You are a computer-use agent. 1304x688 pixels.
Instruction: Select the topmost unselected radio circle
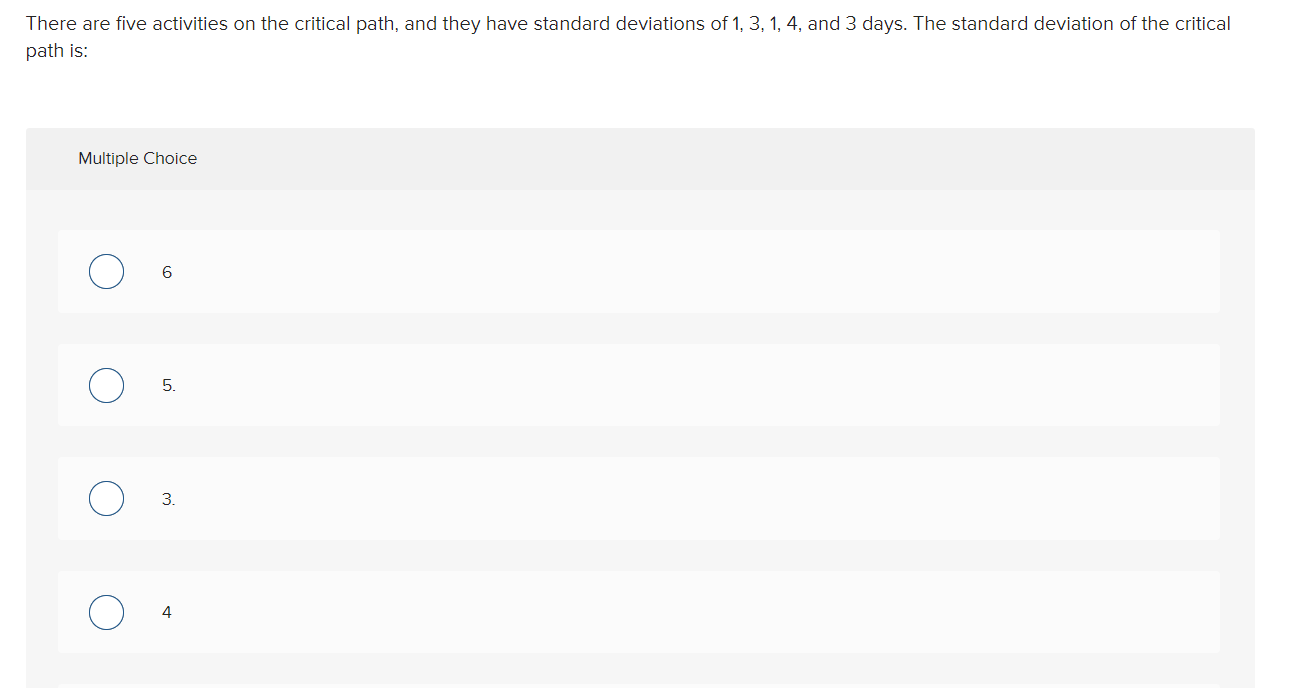pyautogui.click(x=106, y=271)
